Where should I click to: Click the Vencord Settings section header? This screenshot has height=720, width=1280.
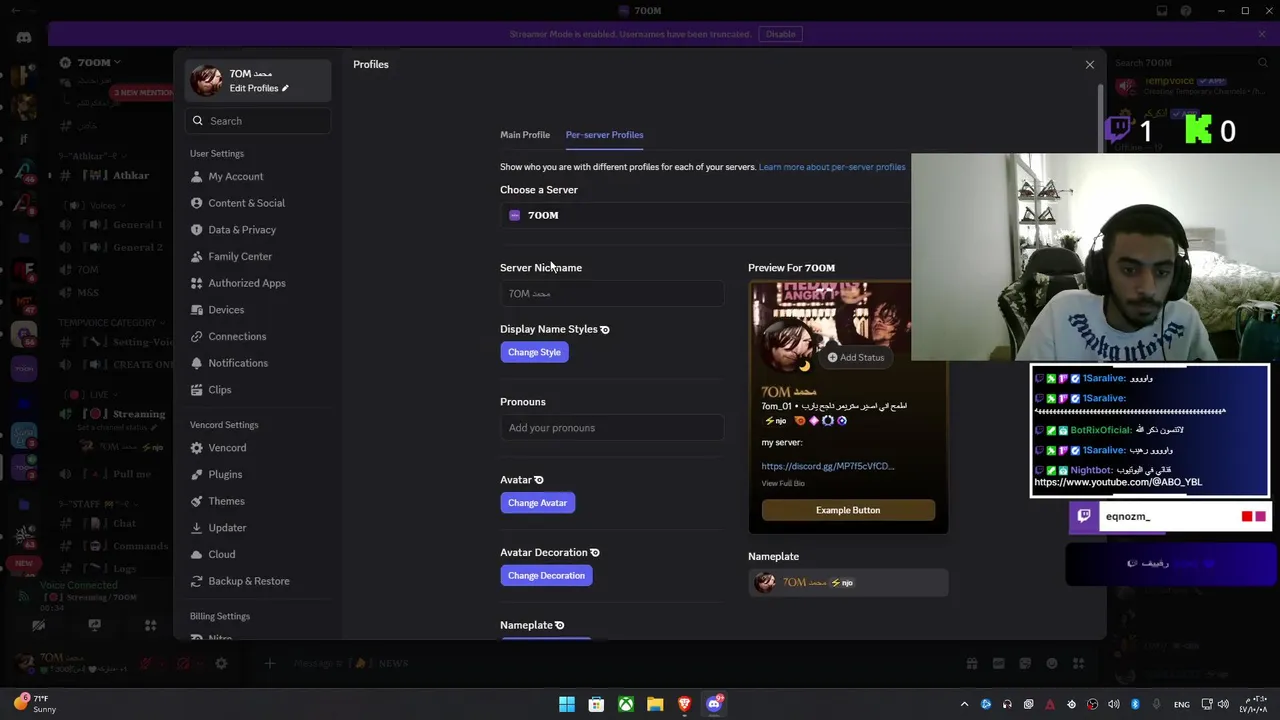coord(224,425)
